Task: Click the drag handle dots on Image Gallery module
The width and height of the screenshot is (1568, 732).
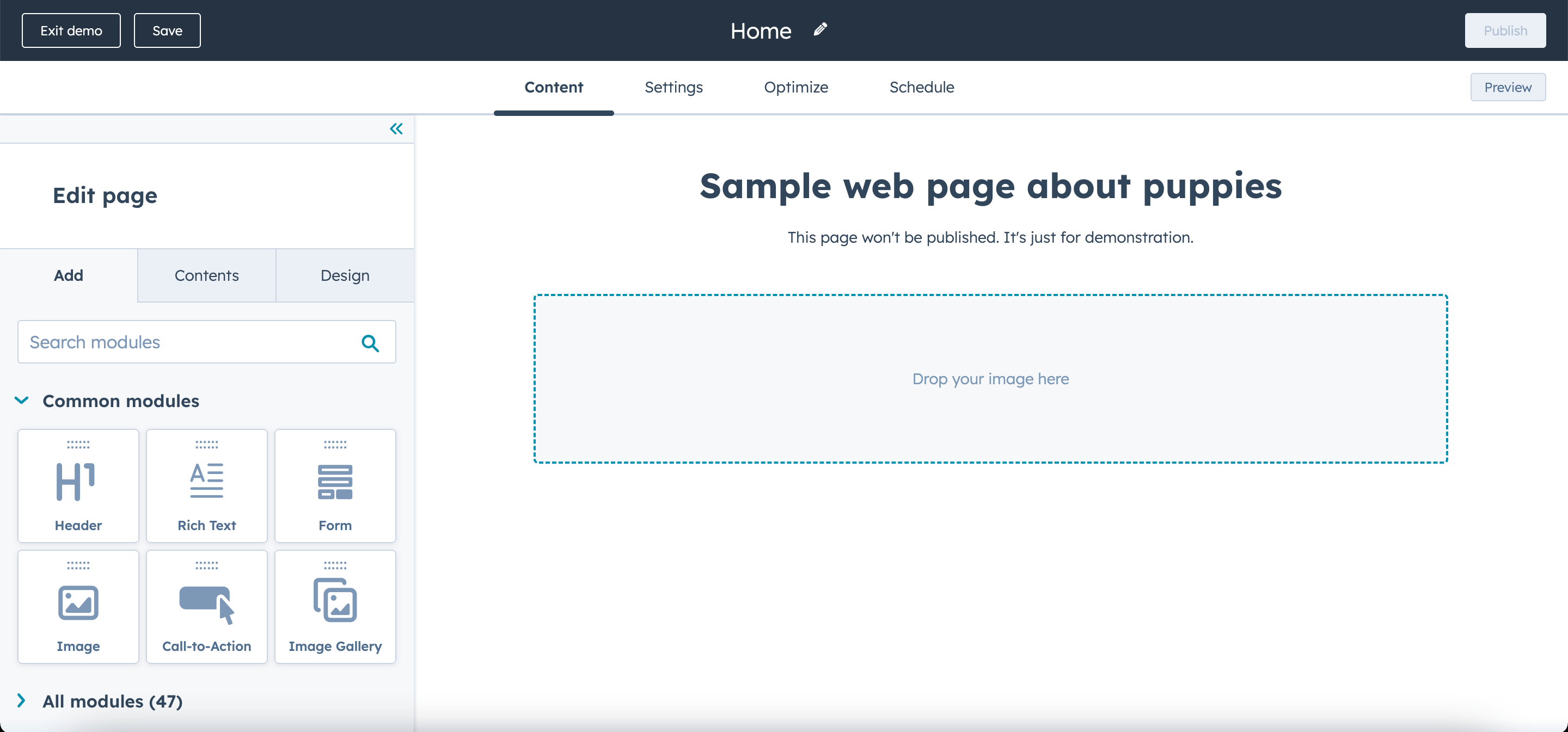Action: (x=335, y=565)
